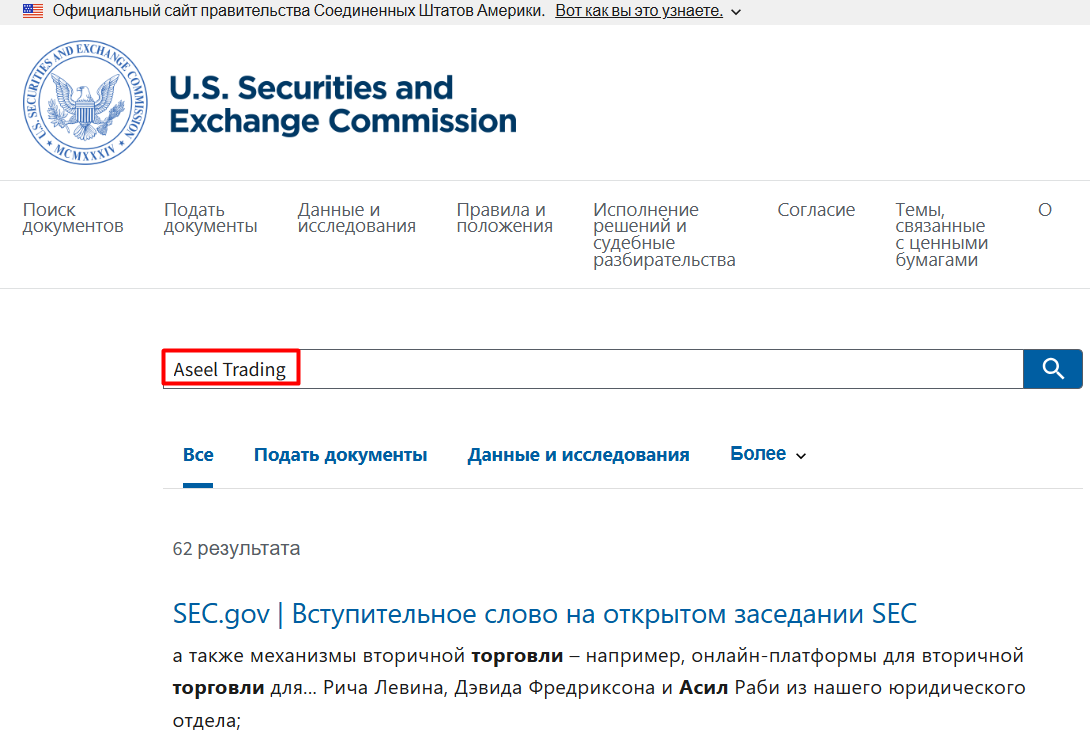
Task: Expand the chevron next to 'Более'
Action: [x=800, y=455]
